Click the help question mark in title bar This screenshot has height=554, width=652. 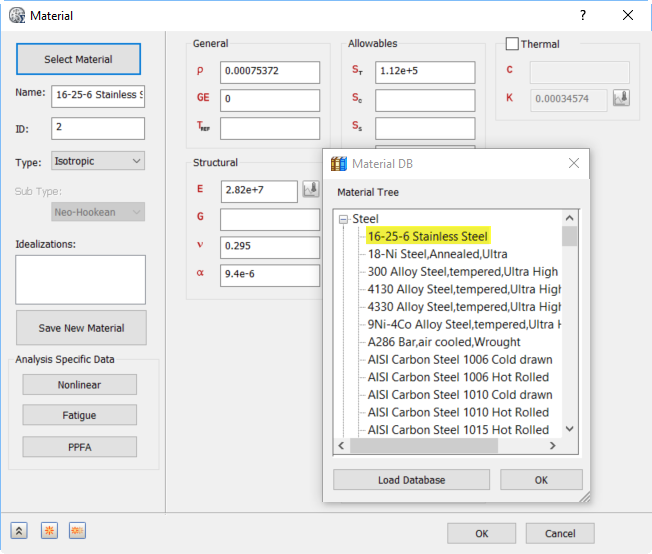click(x=583, y=15)
